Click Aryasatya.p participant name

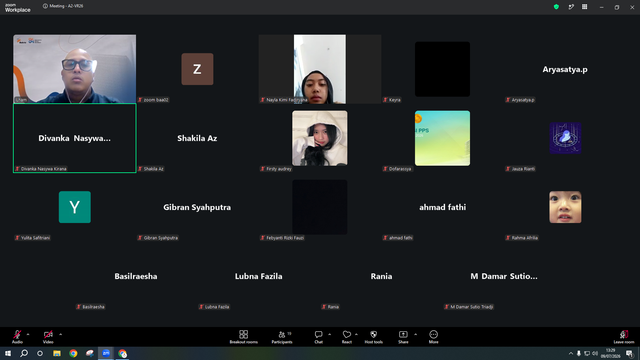[565, 69]
